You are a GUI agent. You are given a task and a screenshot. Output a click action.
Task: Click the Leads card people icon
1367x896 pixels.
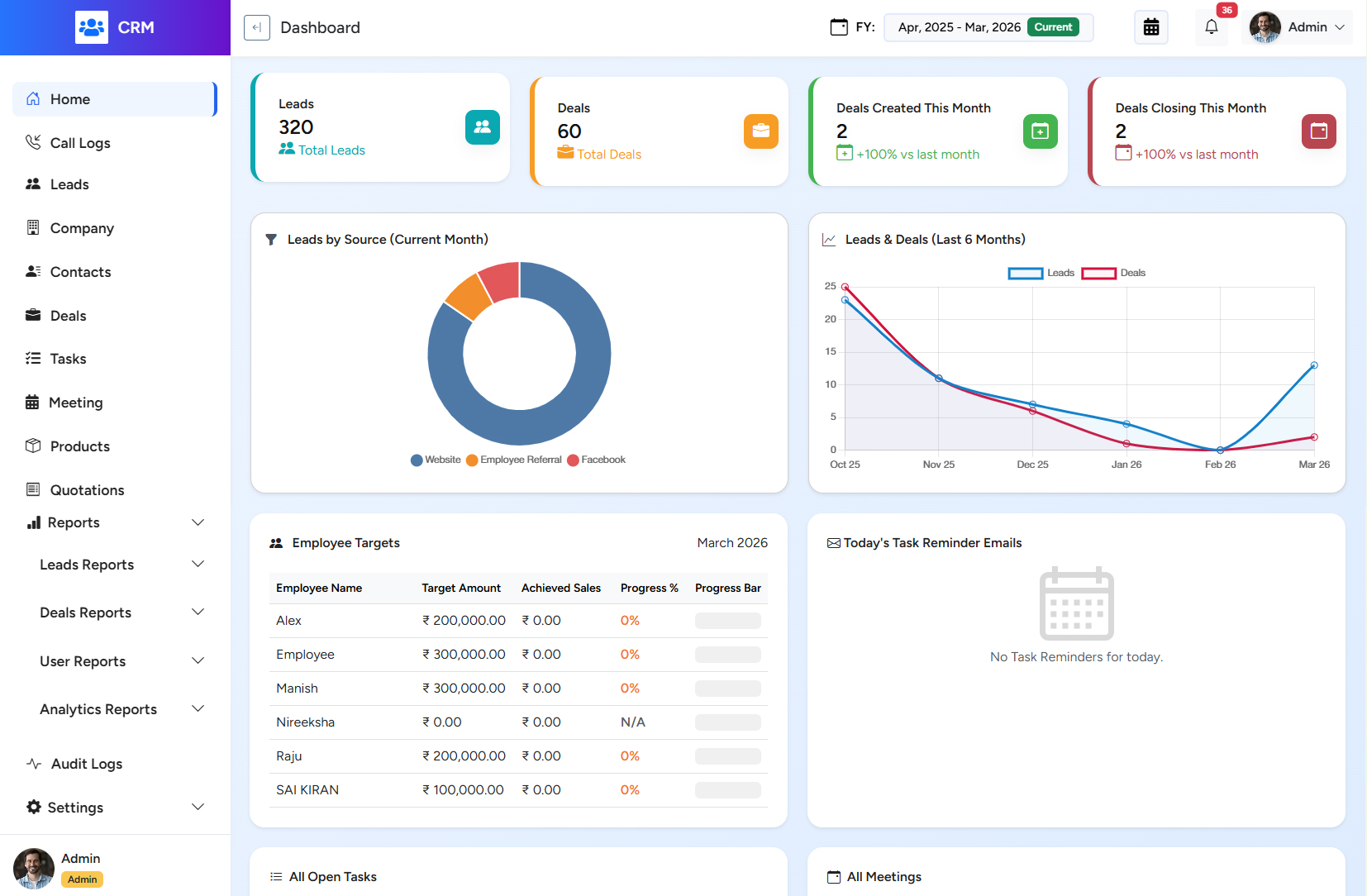[x=483, y=127]
